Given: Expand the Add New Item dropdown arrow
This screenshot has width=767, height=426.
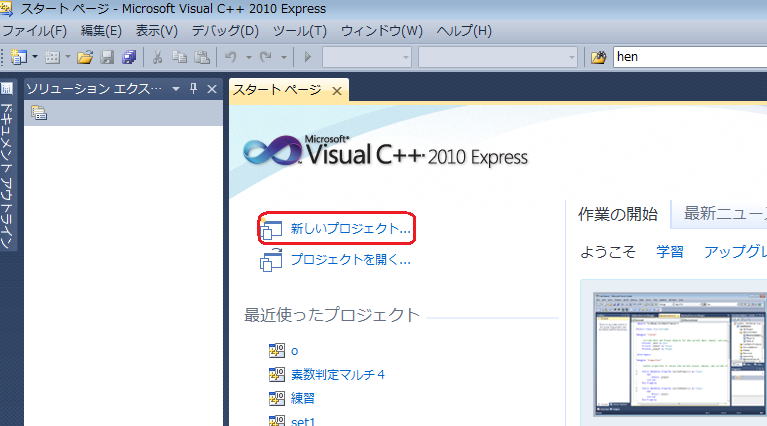Looking at the screenshot, I should click(68, 57).
